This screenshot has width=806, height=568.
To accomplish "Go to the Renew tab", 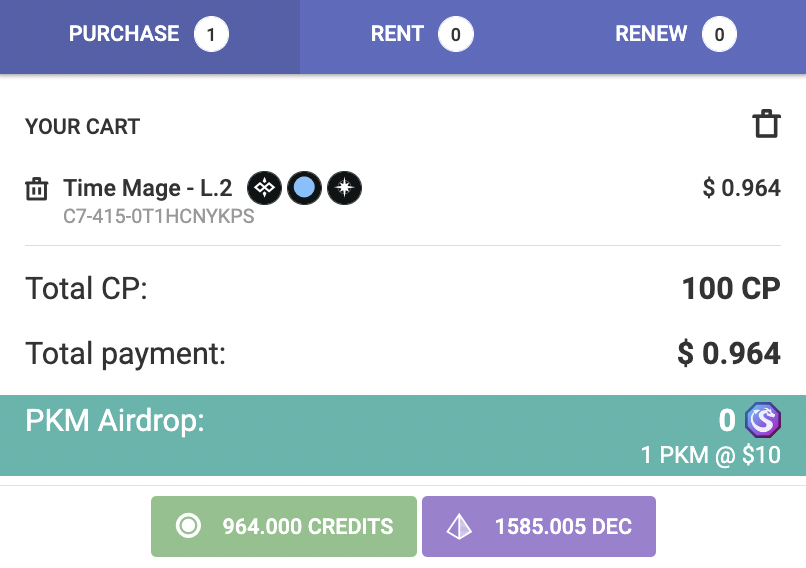I will [676, 36].
